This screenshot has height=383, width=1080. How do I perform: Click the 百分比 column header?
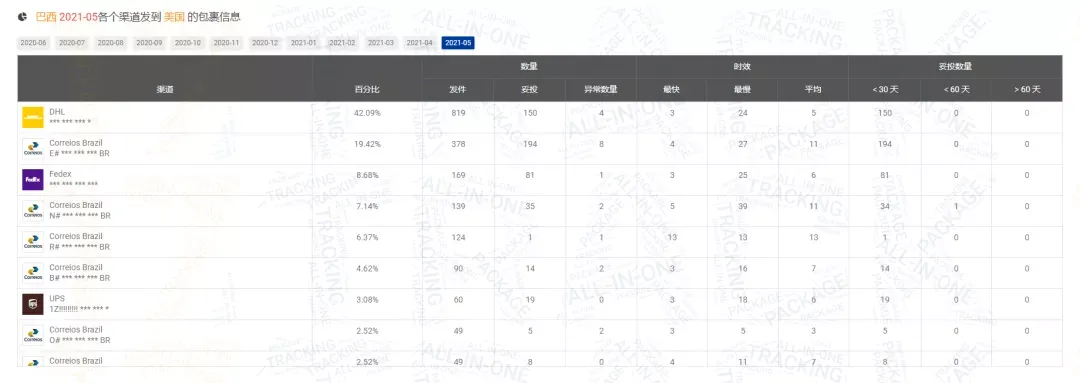367,90
